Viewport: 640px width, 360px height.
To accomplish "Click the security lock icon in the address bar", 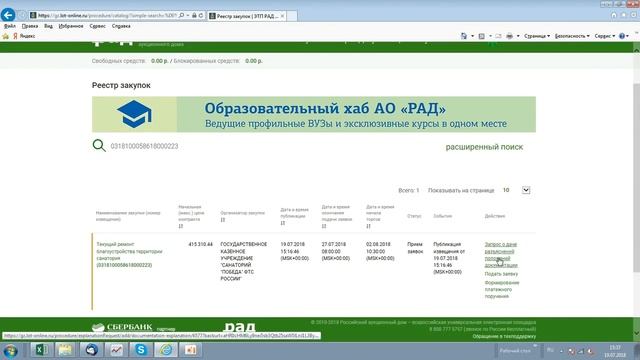I will click(194, 16).
